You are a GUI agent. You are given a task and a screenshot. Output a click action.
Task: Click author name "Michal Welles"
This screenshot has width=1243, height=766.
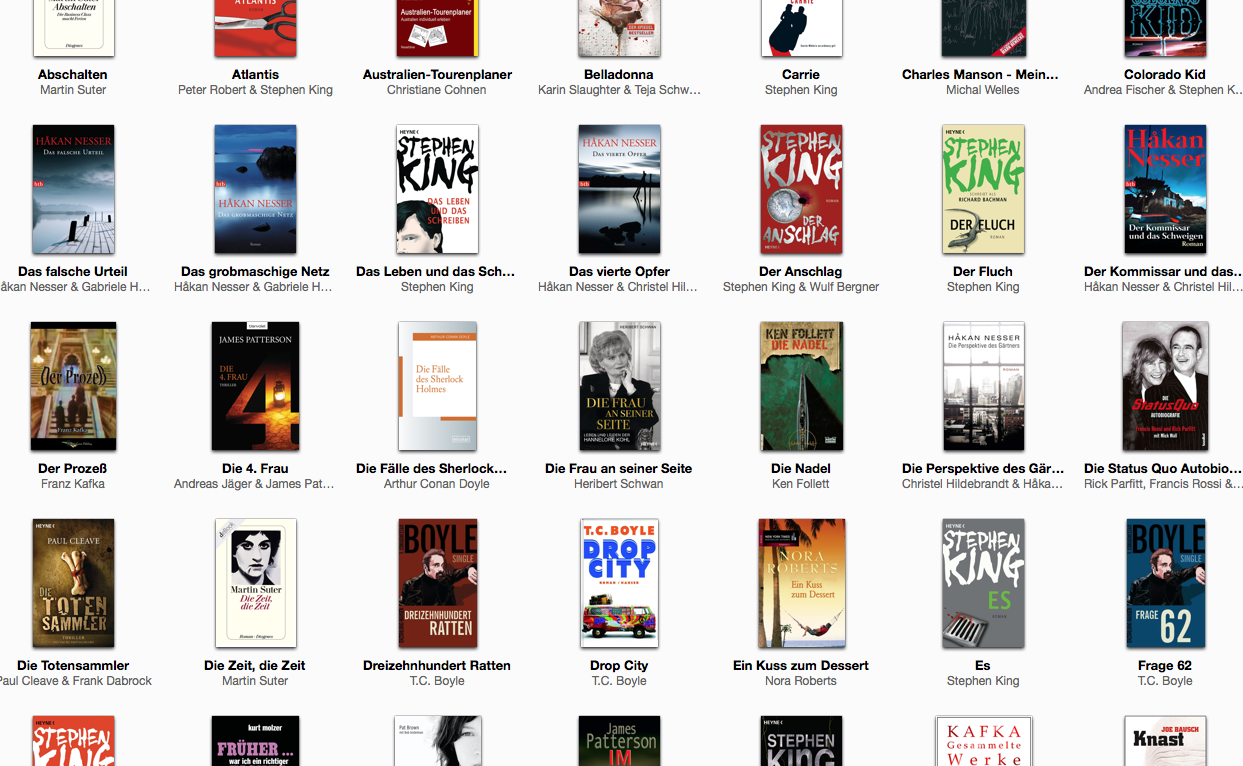(x=983, y=90)
